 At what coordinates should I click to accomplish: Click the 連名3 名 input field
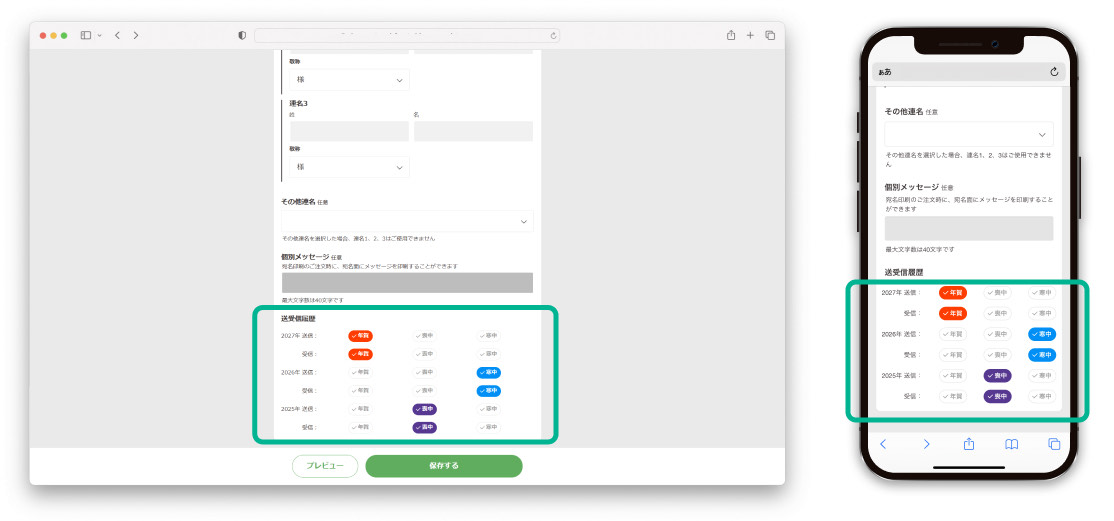point(473,131)
